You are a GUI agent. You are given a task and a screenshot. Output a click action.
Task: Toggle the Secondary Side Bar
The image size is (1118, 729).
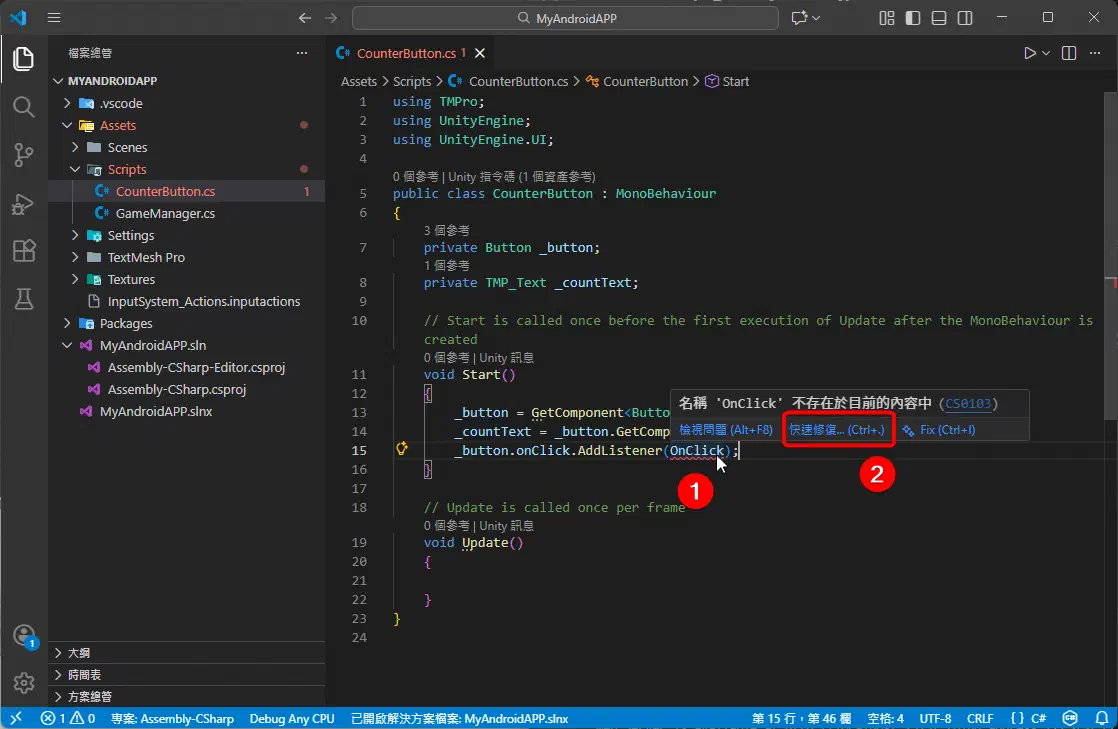click(x=964, y=18)
